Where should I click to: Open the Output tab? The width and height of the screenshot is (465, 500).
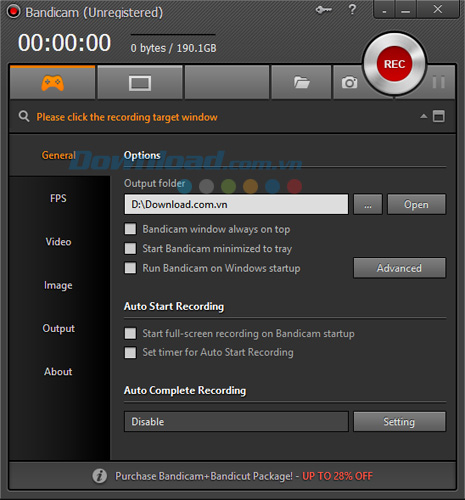pyautogui.click(x=59, y=328)
